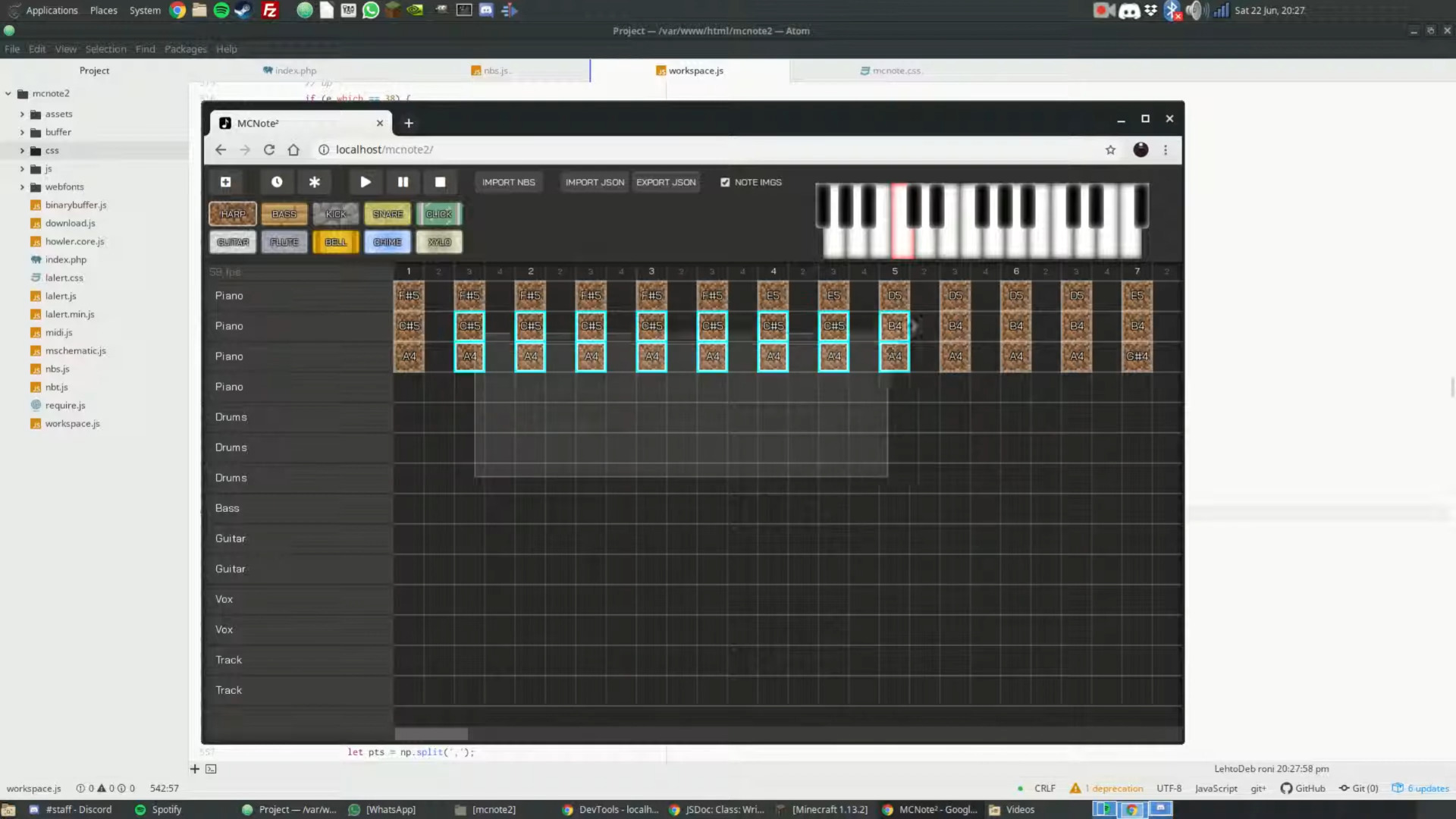Select the HARP instrument block

click(233, 214)
